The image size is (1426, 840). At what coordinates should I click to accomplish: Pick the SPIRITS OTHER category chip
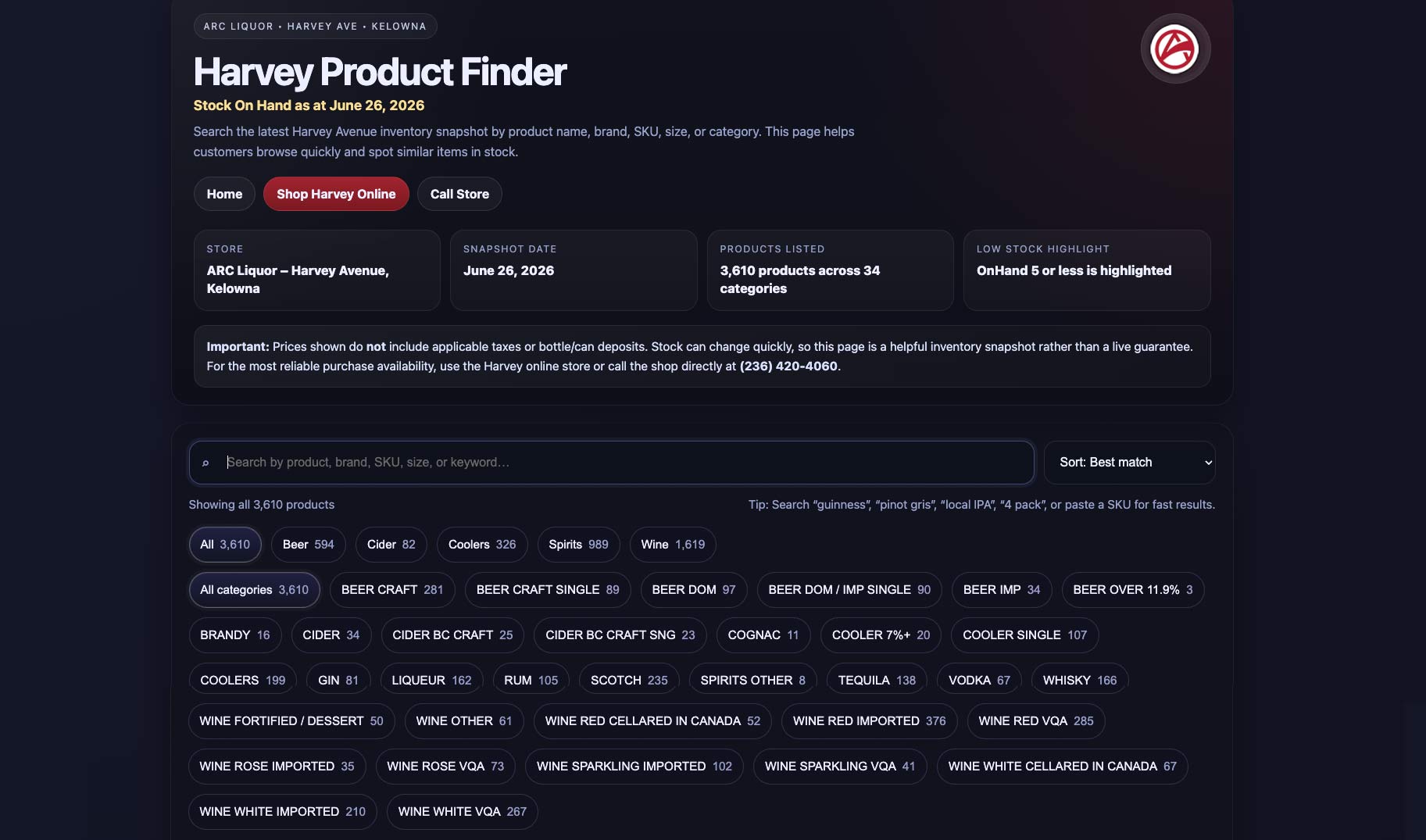click(x=753, y=678)
